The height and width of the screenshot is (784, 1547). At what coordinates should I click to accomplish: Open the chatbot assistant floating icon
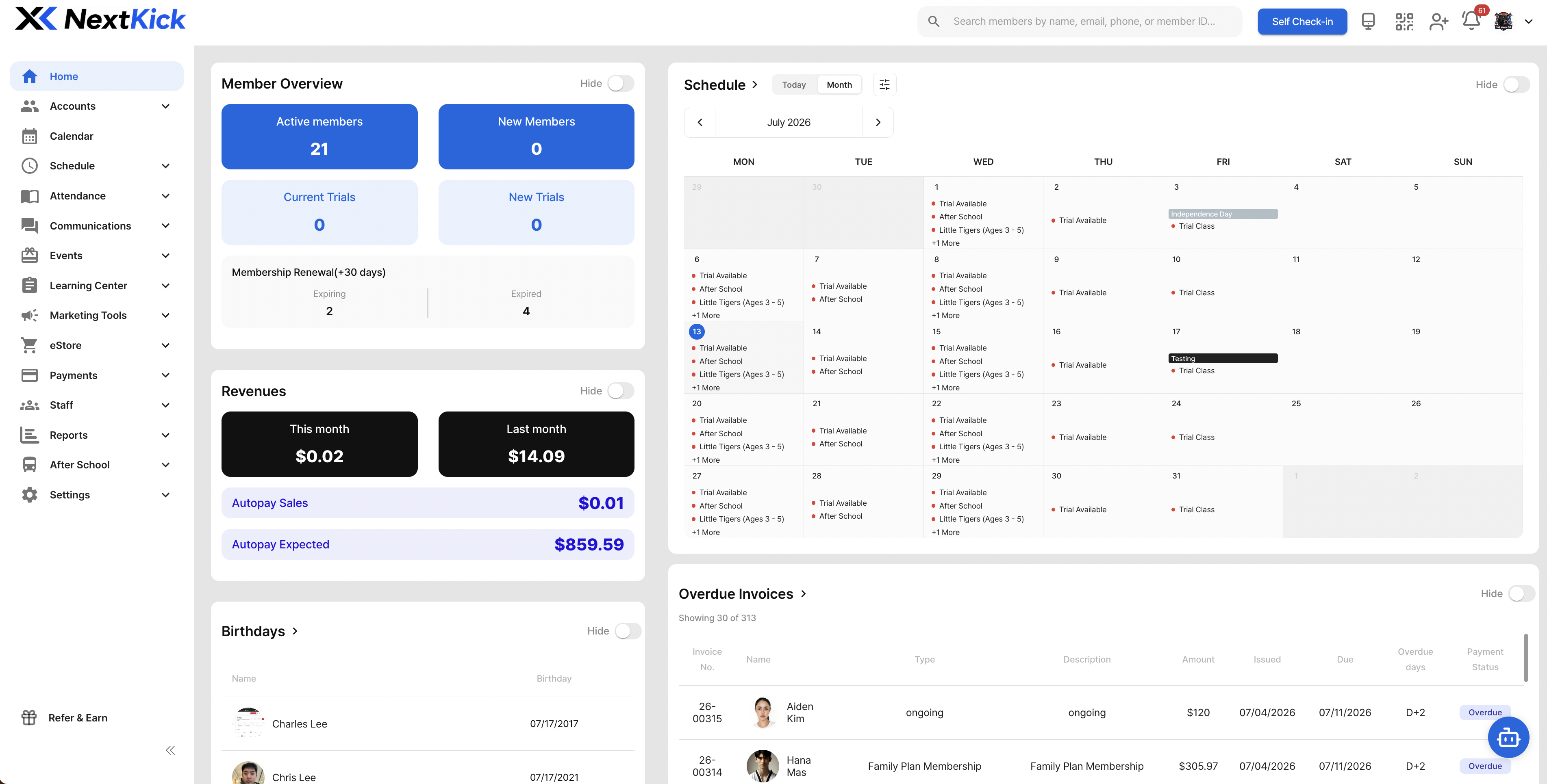1508,738
